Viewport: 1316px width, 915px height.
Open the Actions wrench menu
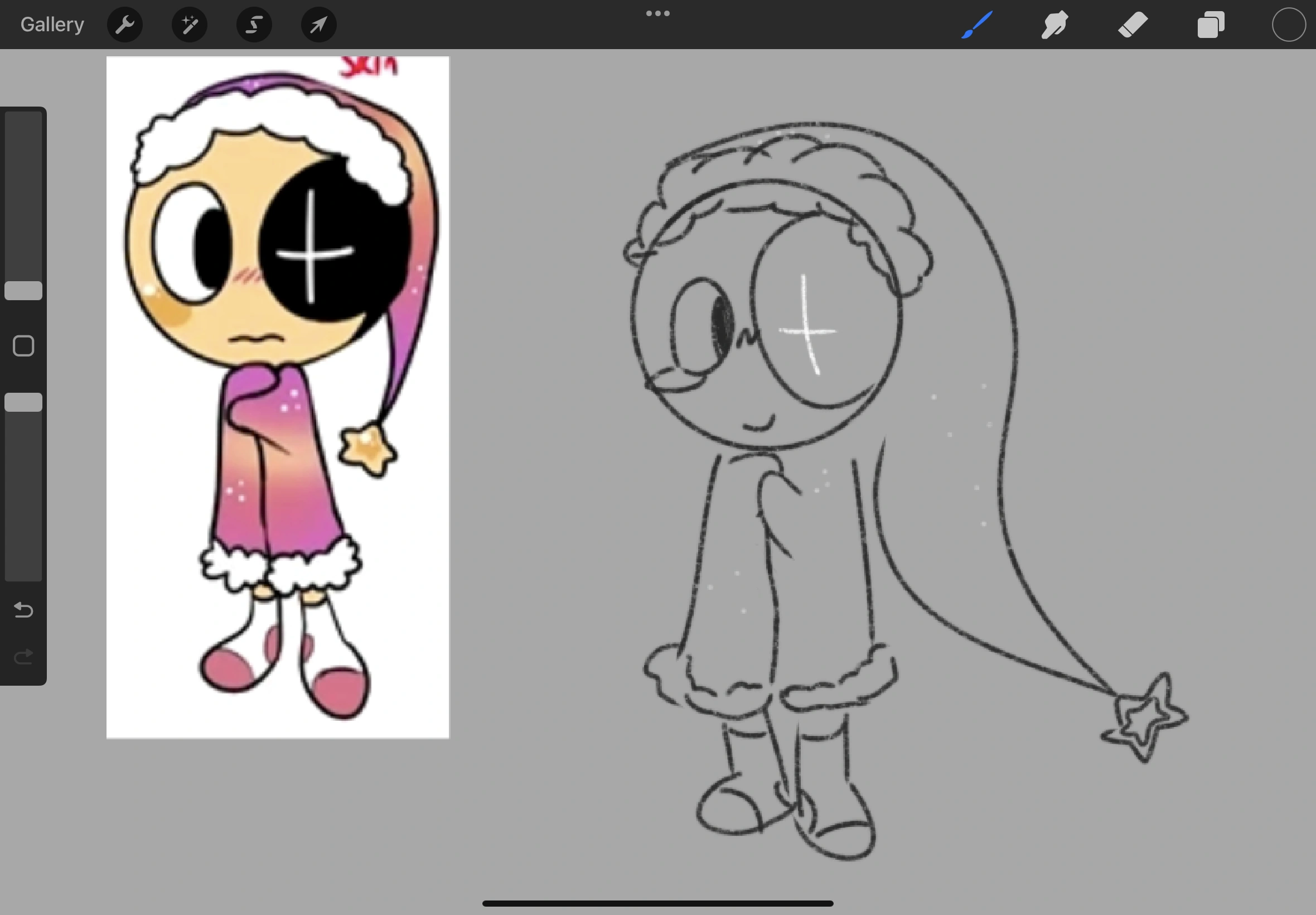(124, 24)
